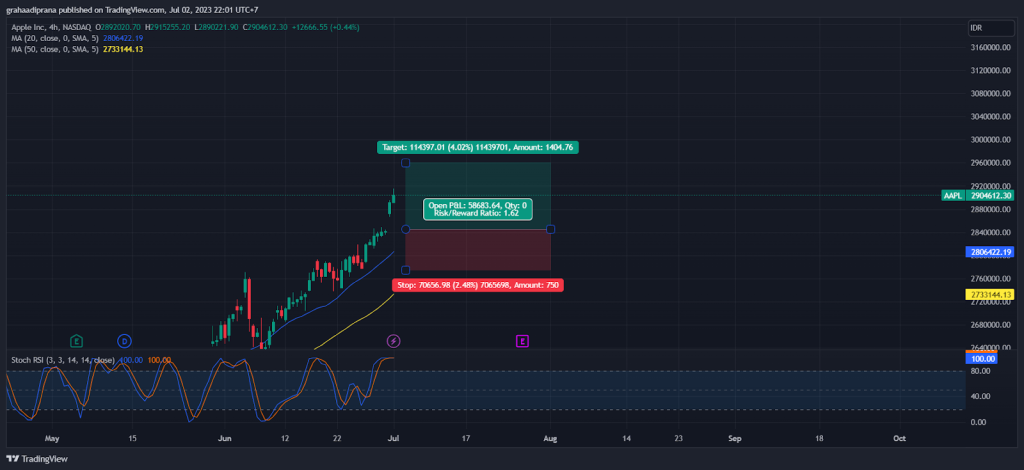The image size is (1024, 470).
Task: Click the red loss zone of position
Action: (478, 249)
